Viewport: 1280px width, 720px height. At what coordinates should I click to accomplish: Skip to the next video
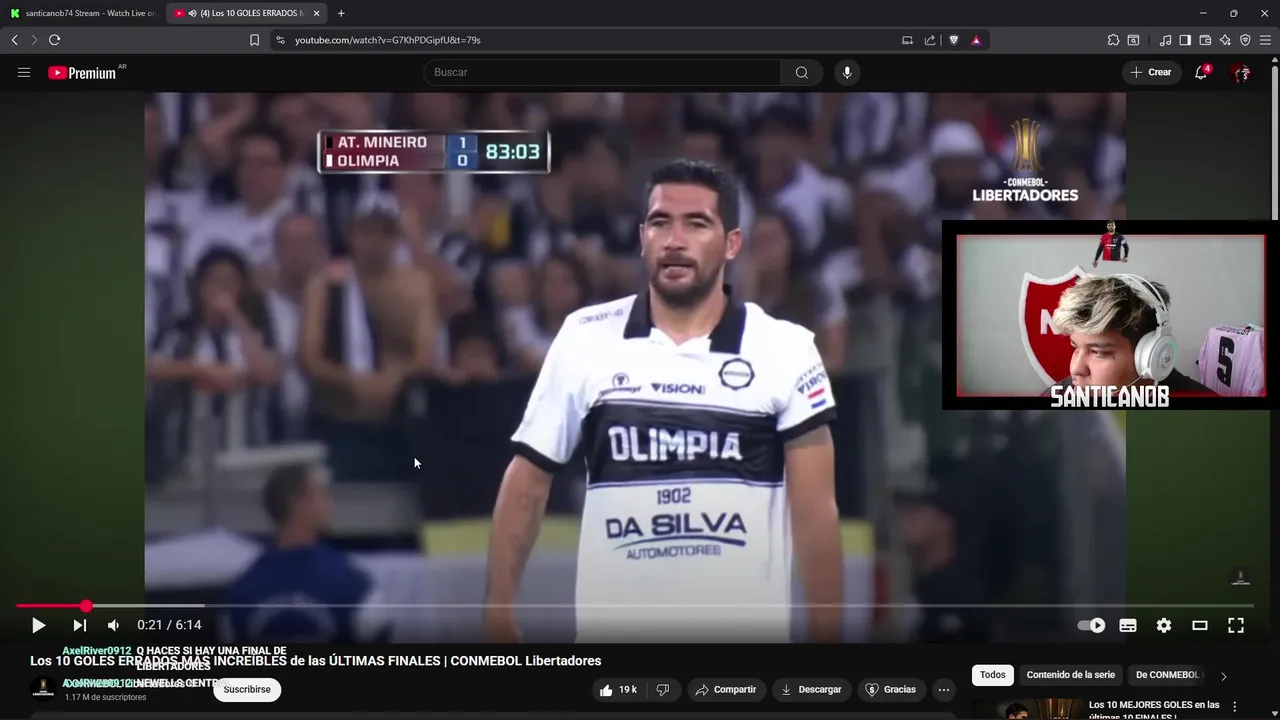coord(80,625)
